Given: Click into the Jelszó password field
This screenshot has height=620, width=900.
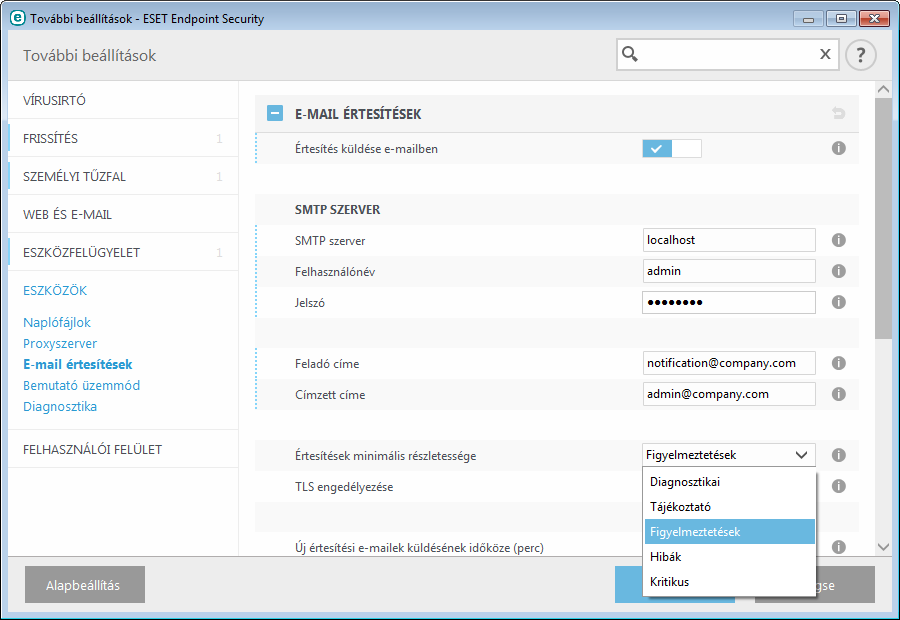Looking at the screenshot, I should (x=729, y=302).
